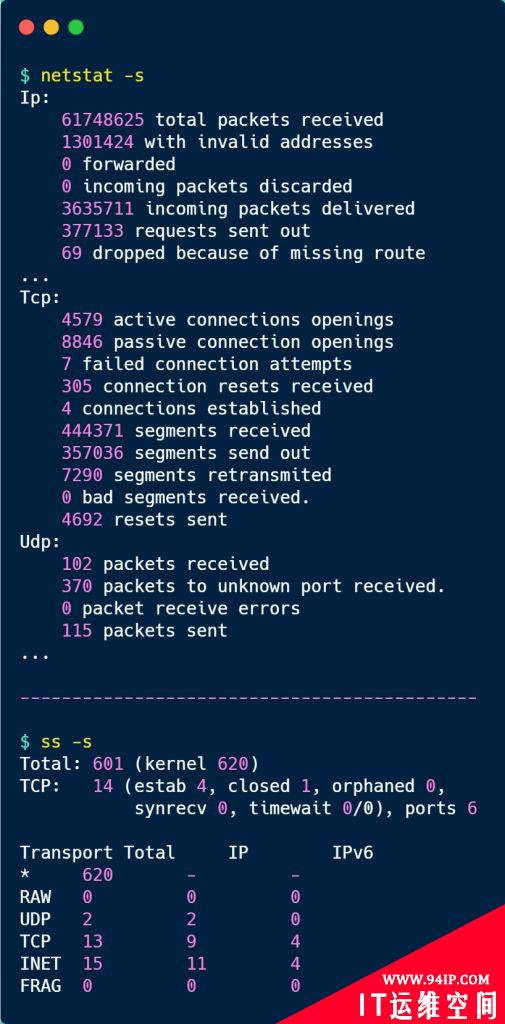Click the 7290 segments retransmitted line
Image resolution: width=505 pixels, height=1024 pixels.
(196, 475)
